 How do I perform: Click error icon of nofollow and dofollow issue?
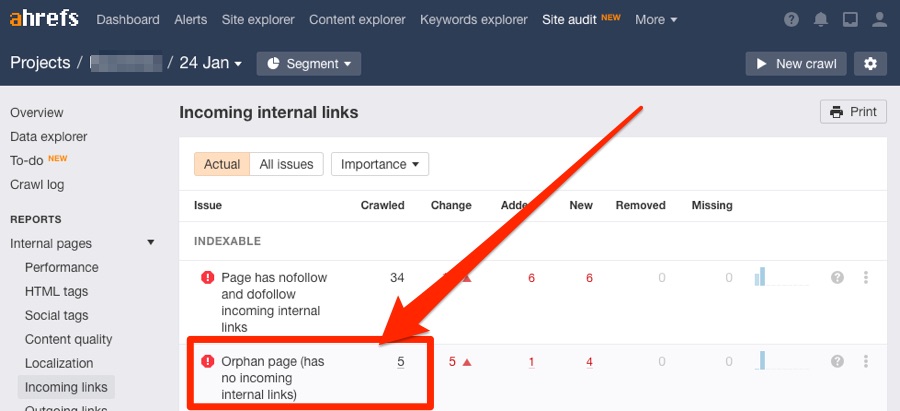click(207, 278)
